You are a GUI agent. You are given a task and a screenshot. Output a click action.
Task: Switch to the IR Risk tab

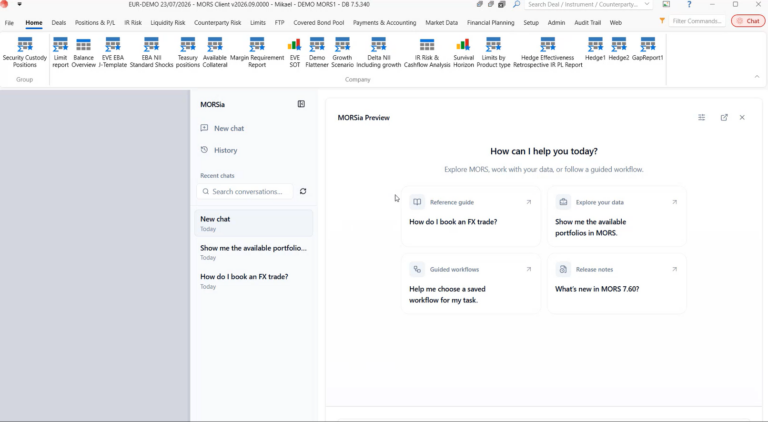pyautogui.click(x=133, y=23)
